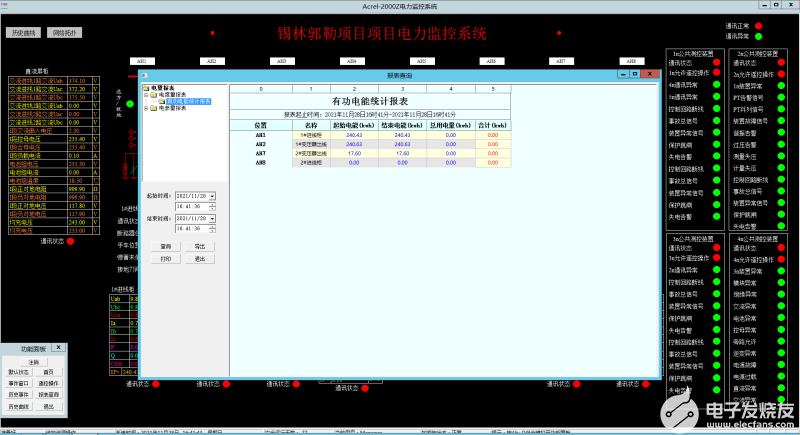The image size is (800, 435).
Task: Click the 过压告警 green lamp
Action: (x=781, y=144)
